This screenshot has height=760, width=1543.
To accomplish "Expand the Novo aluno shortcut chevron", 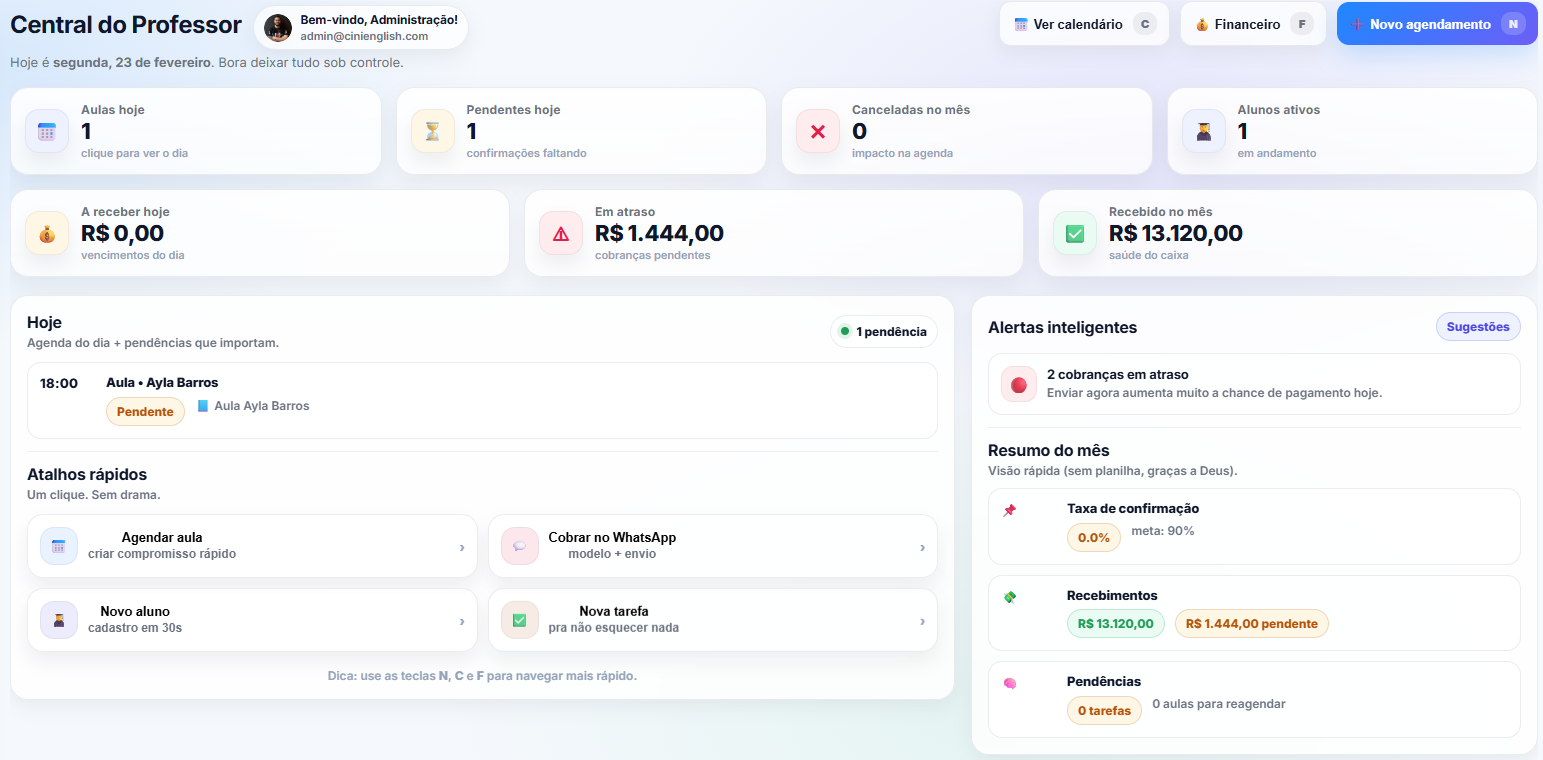I will [462, 620].
